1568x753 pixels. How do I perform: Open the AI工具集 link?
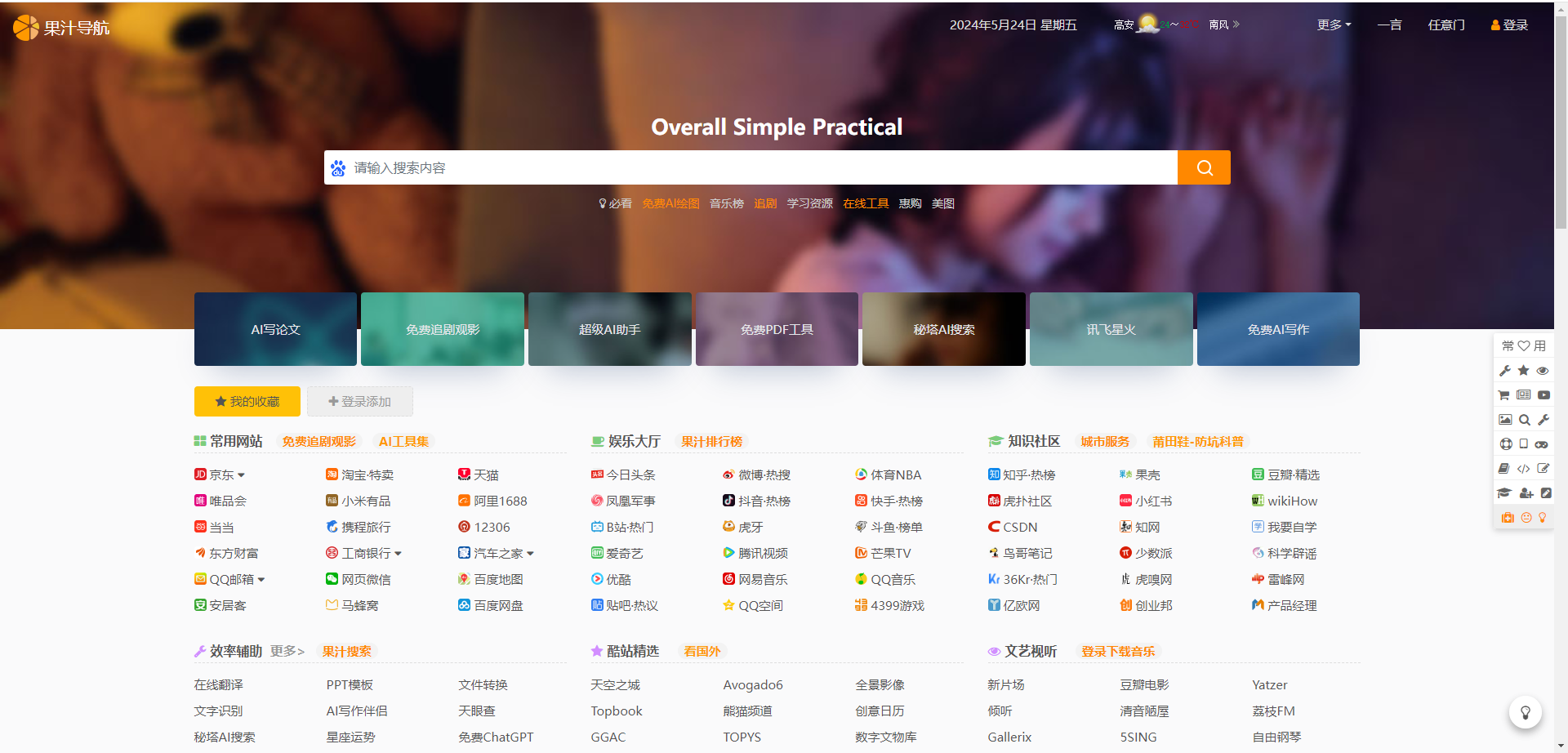(x=403, y=442)
